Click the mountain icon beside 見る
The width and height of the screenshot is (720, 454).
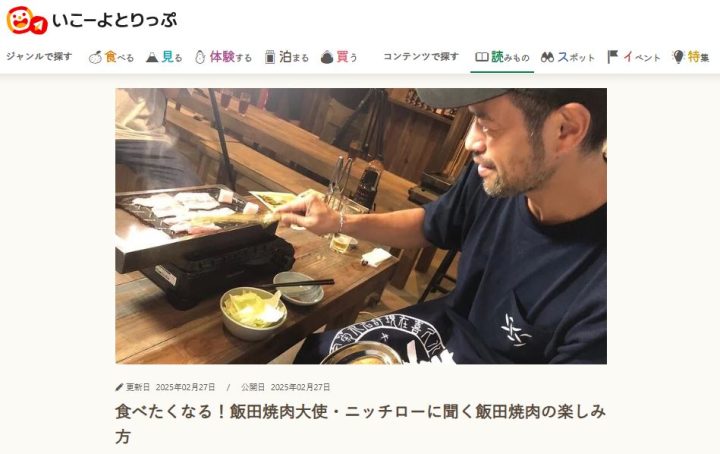point(152,57)
